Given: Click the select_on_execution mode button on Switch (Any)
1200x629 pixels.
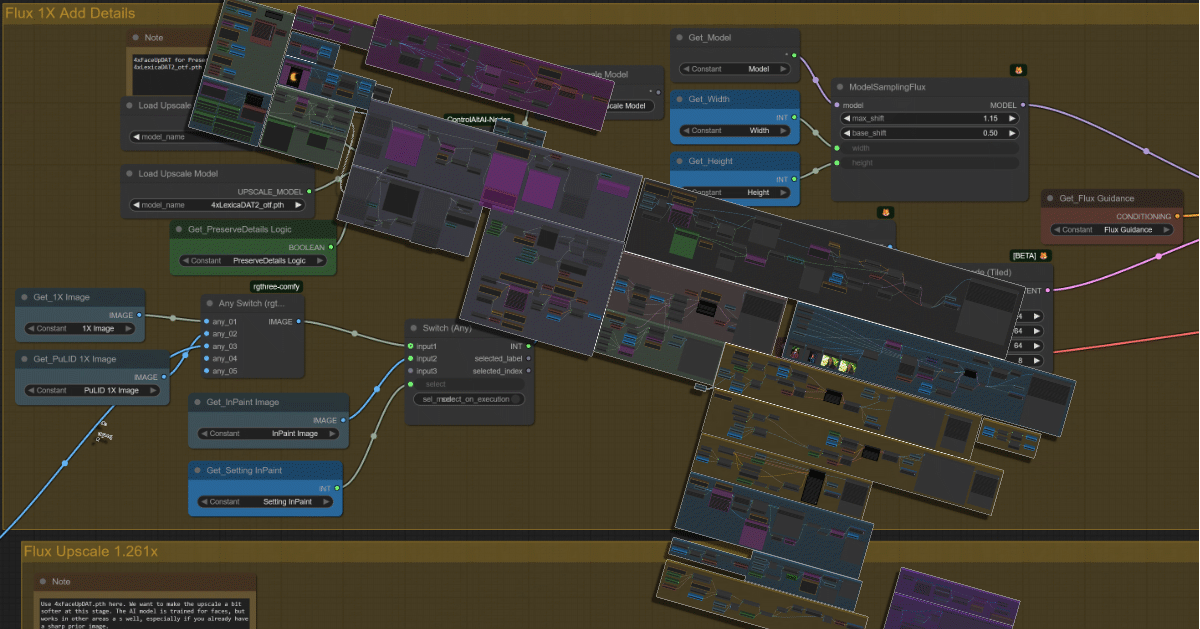Looking at the screenshot, I should [x=468, y=398].
